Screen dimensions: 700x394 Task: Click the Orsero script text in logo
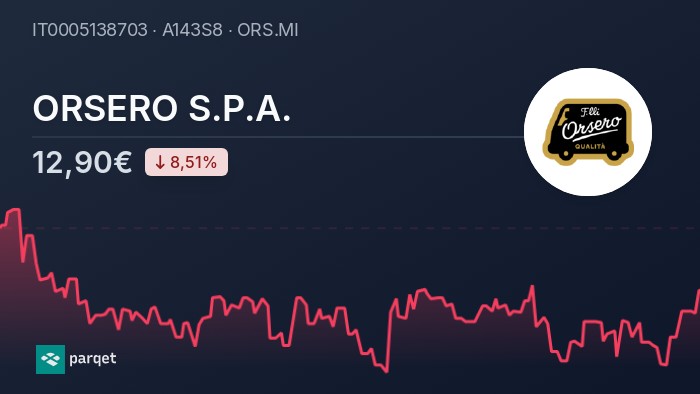click(592, 127)
